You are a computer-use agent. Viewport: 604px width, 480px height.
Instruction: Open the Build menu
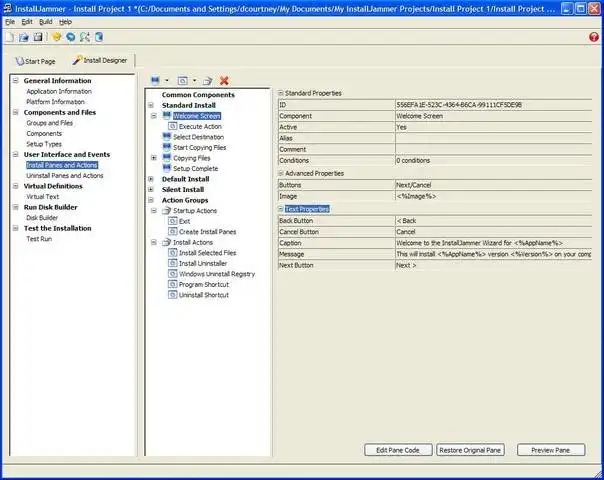(x=46, y=22)
